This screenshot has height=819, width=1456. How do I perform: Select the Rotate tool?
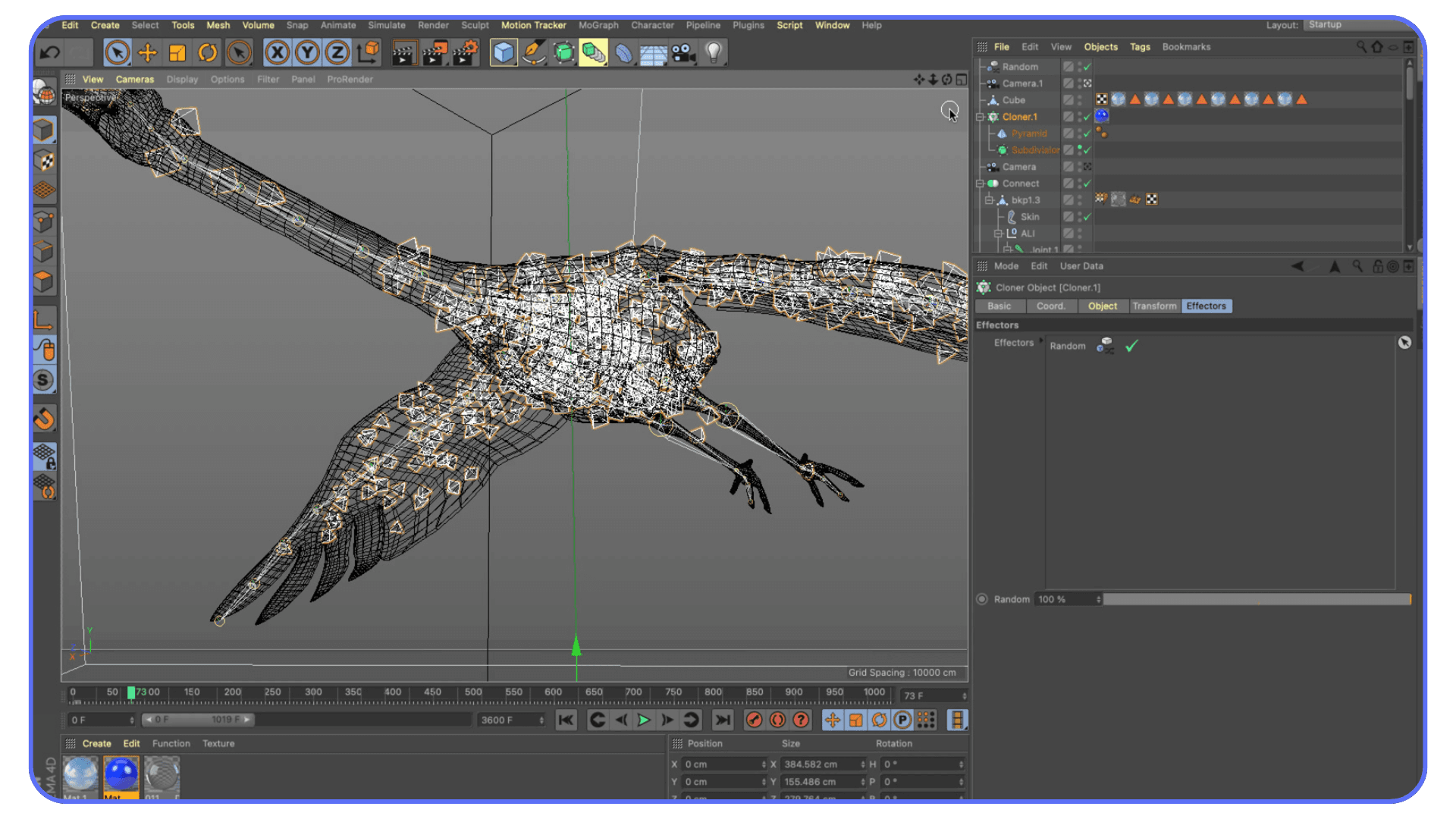[x=206, y=52]
